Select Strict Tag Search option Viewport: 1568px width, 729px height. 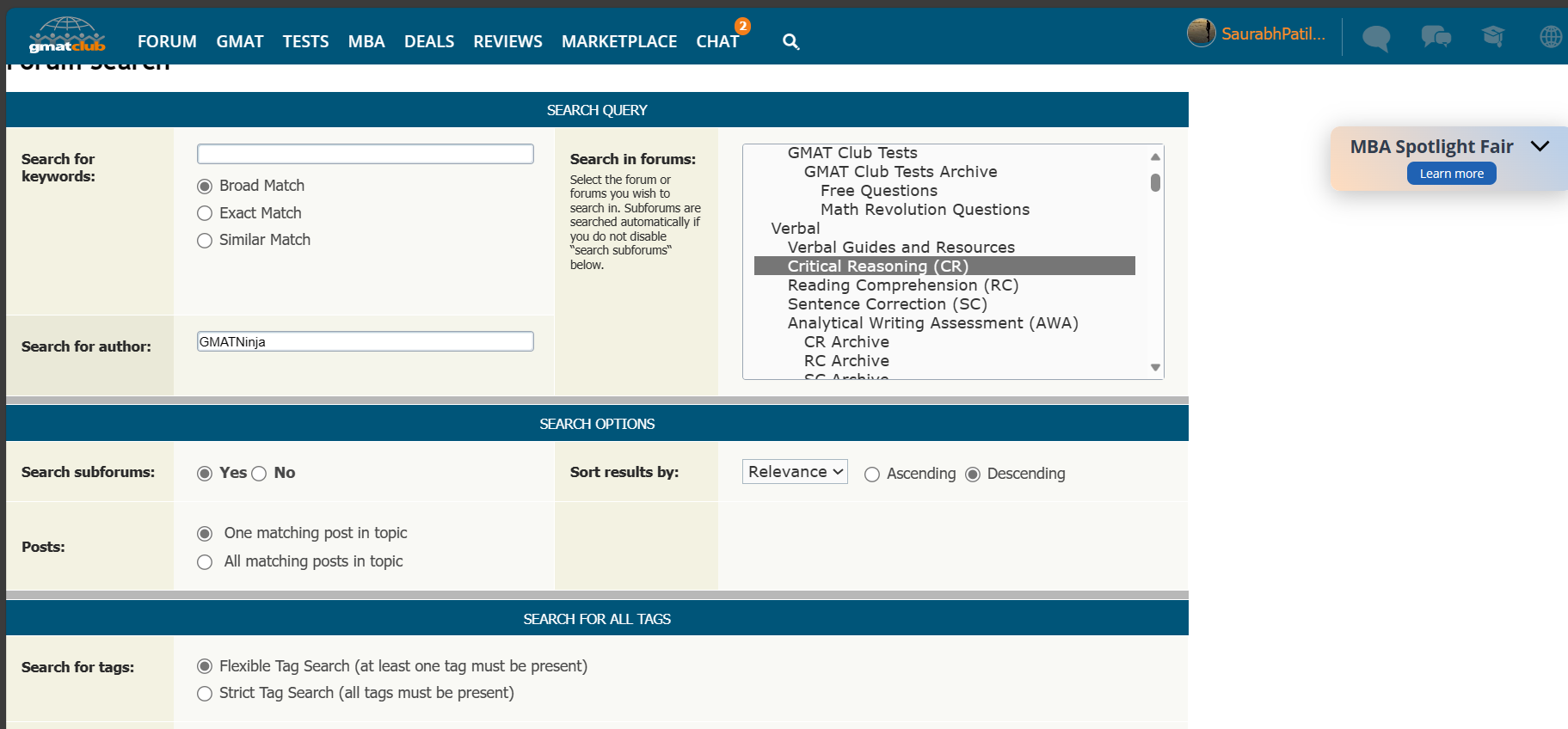coord(205,694)
